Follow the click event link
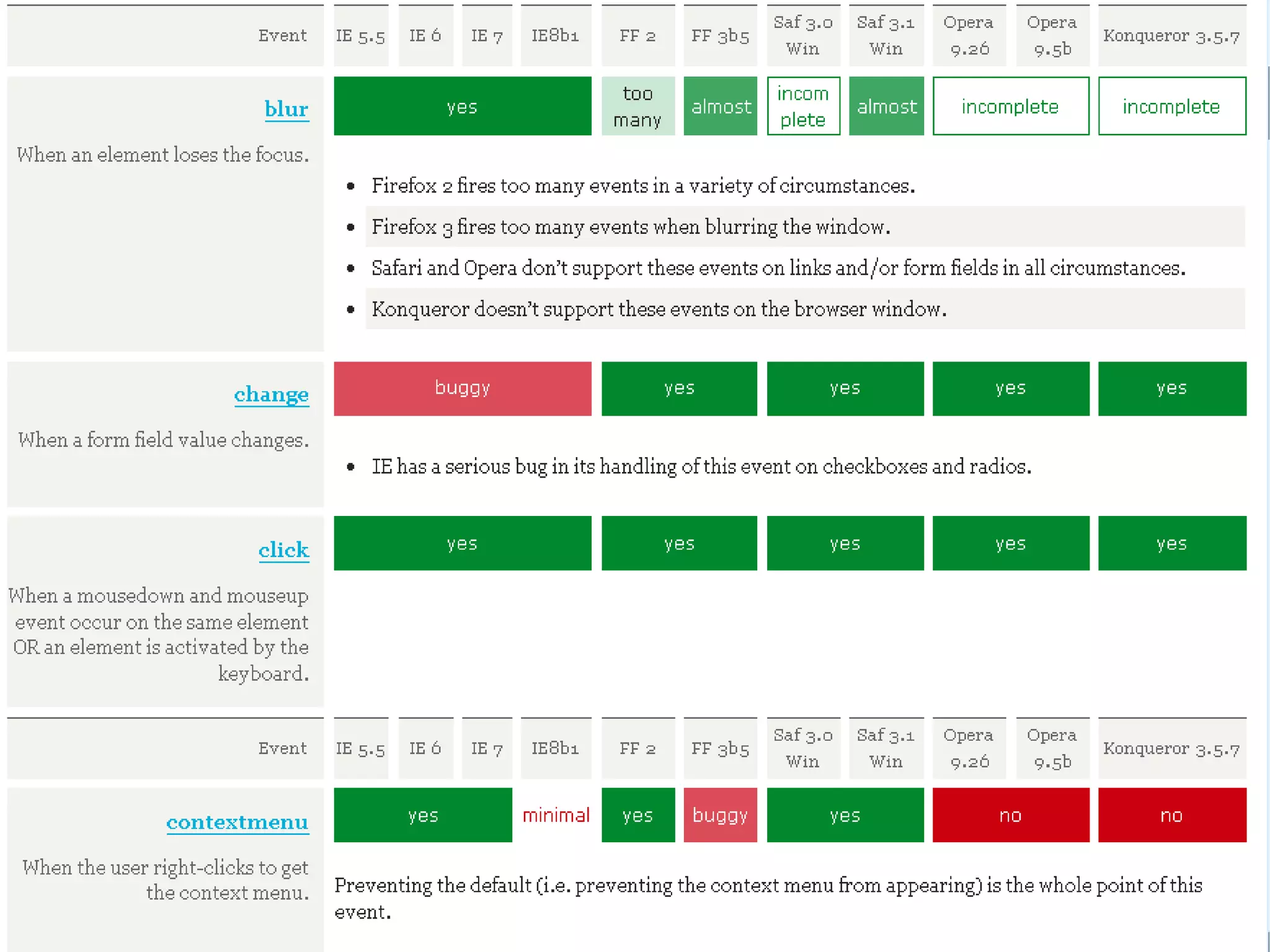This screenshot has width=1270, height=952. coord(283,550)
